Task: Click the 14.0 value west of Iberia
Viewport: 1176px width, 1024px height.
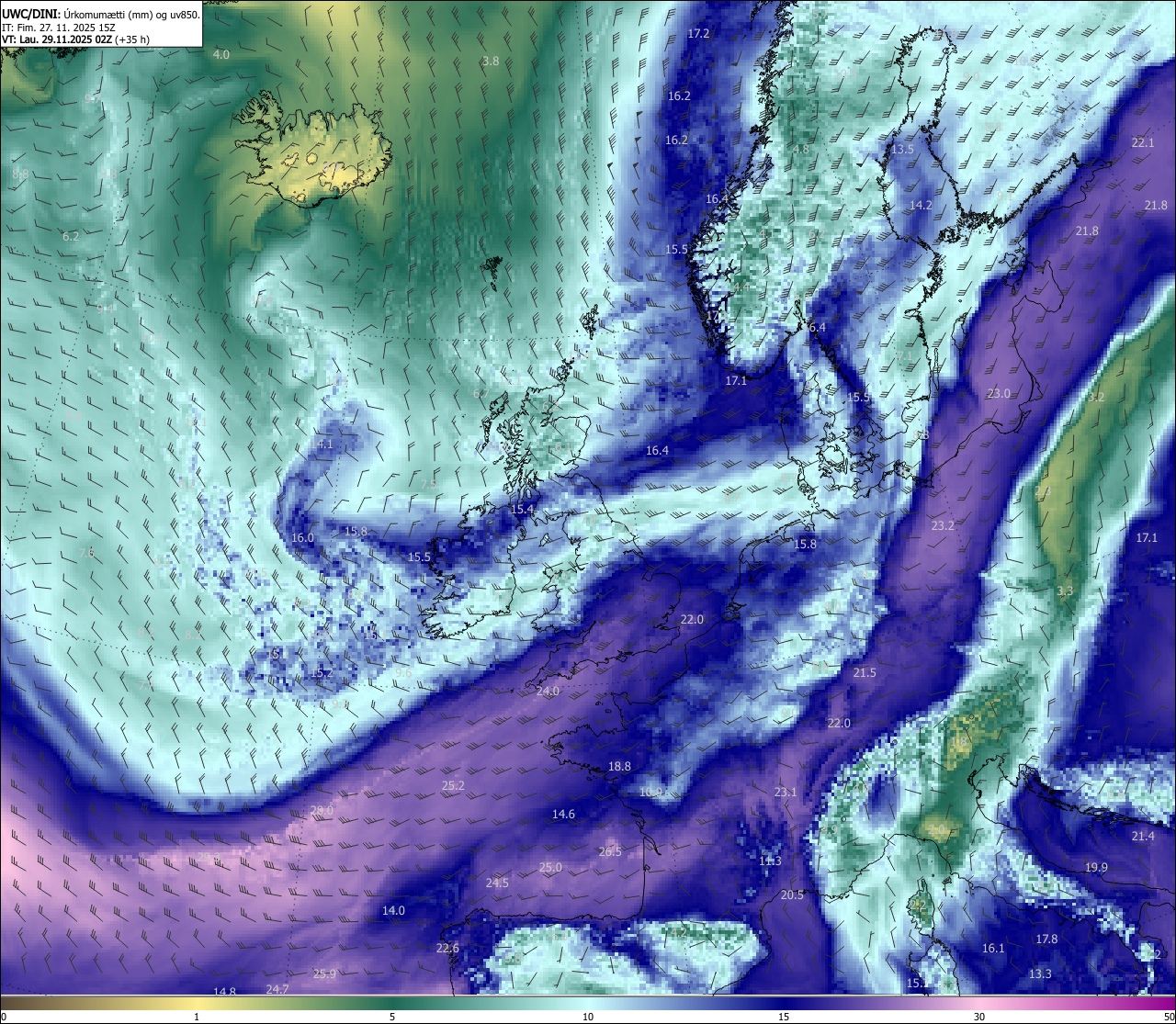Action: pos(393,911)
